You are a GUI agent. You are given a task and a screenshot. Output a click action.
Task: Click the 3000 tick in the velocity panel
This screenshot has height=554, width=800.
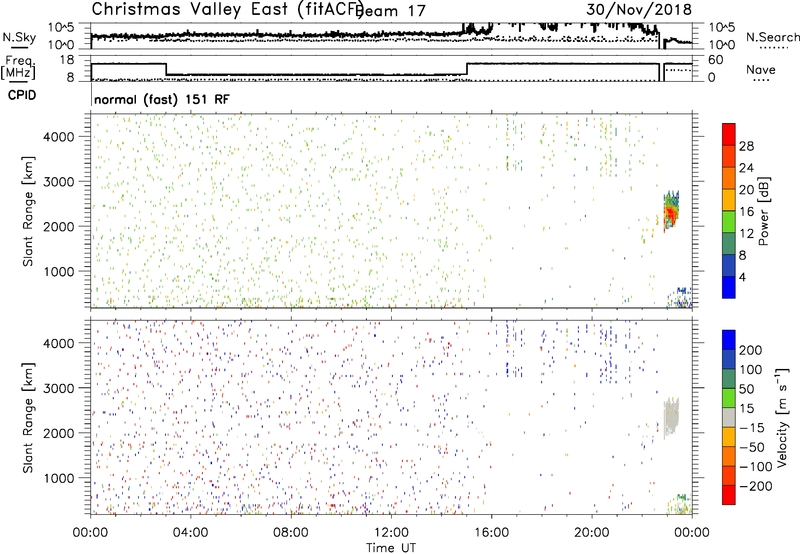pos(58,388)
